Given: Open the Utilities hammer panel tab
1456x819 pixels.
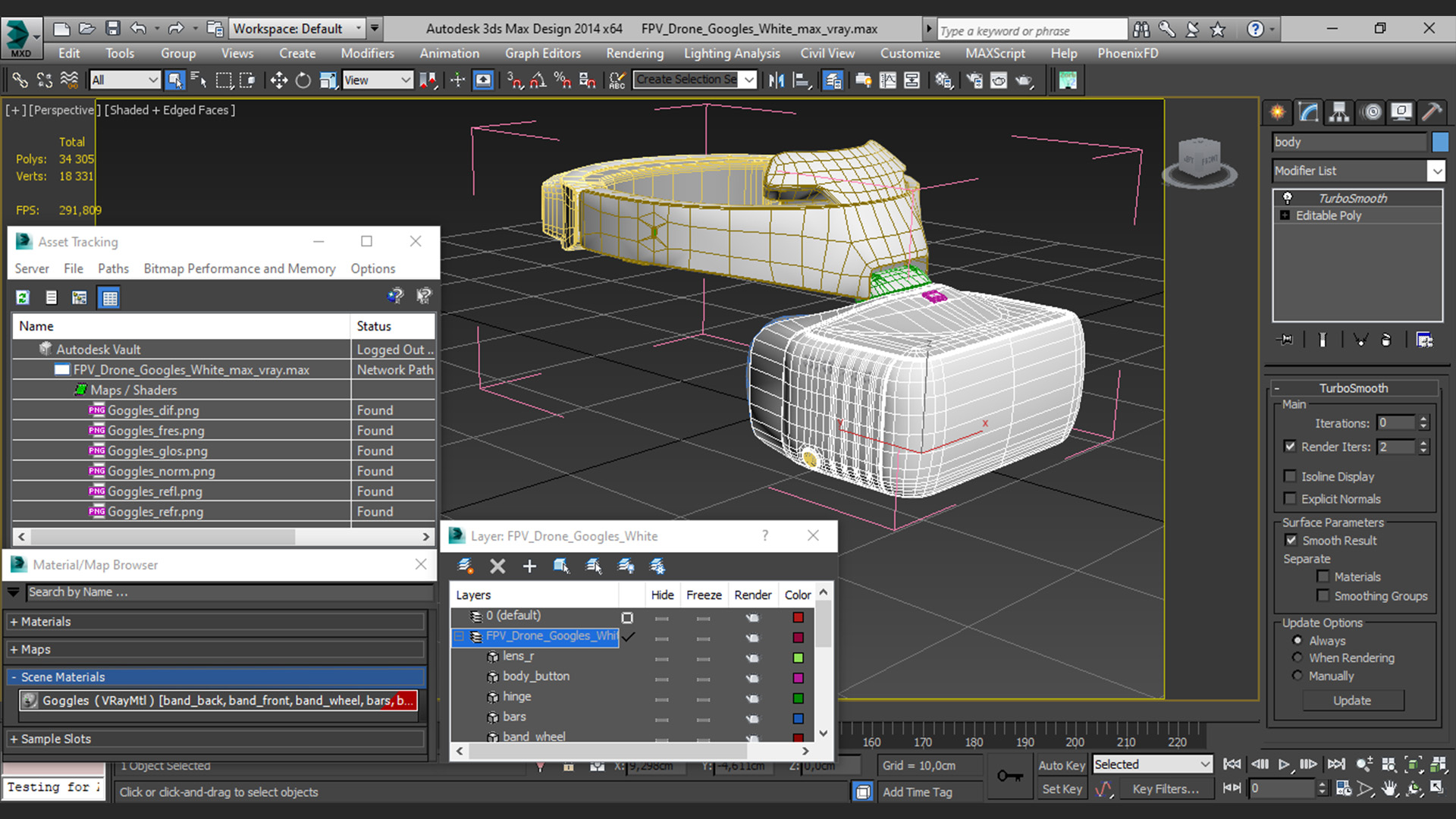Looking at the screenshot, I should tap(1432, 112).
